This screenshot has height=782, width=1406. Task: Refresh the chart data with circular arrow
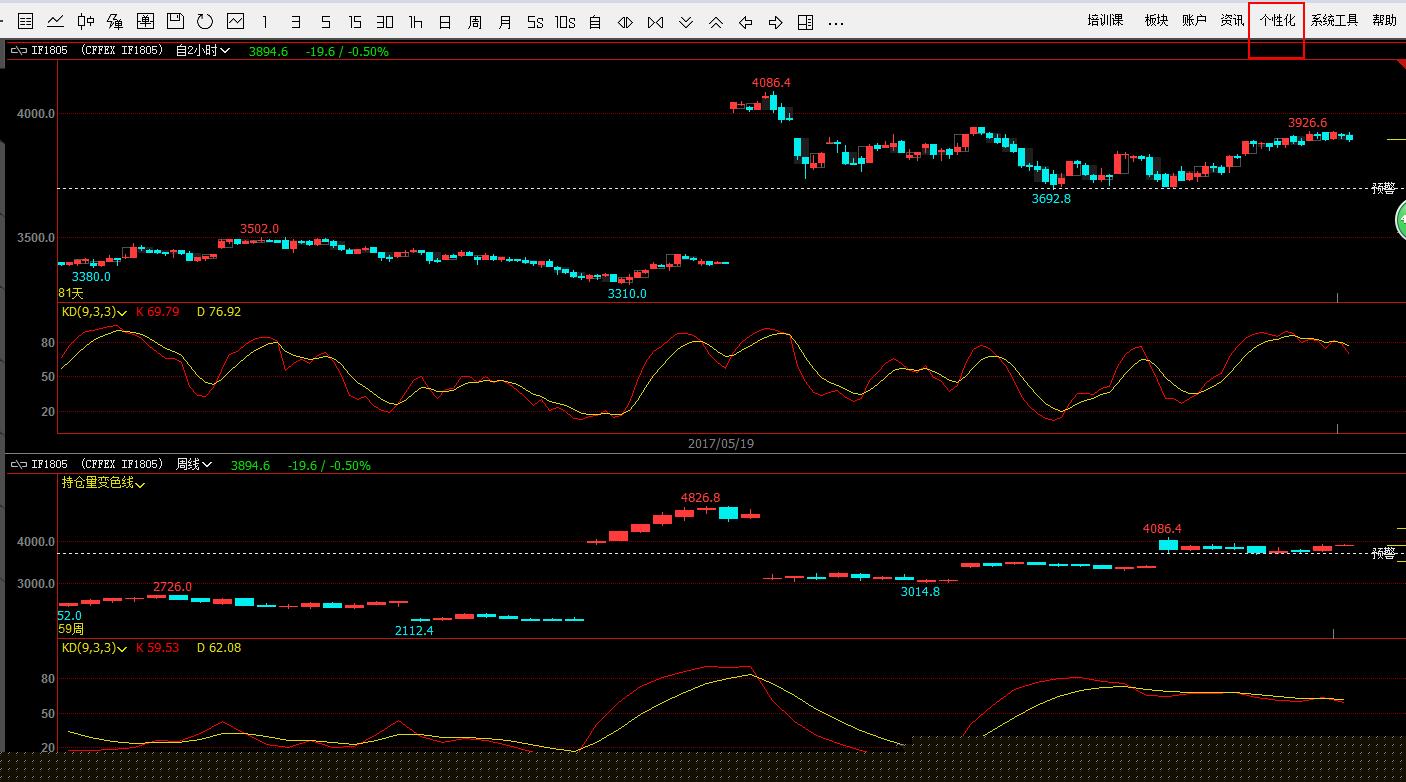pos(205,21)
